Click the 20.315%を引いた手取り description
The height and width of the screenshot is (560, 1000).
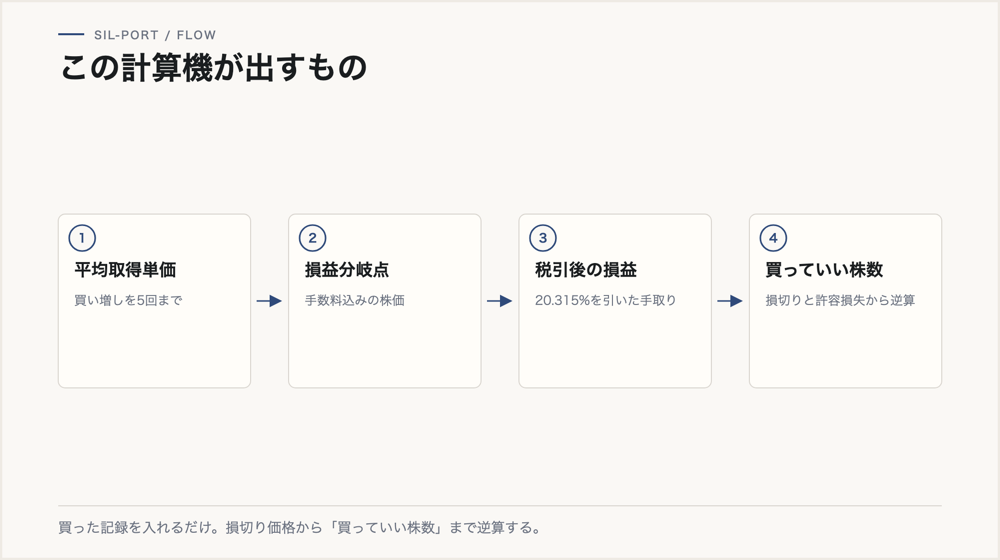point(605,300)
